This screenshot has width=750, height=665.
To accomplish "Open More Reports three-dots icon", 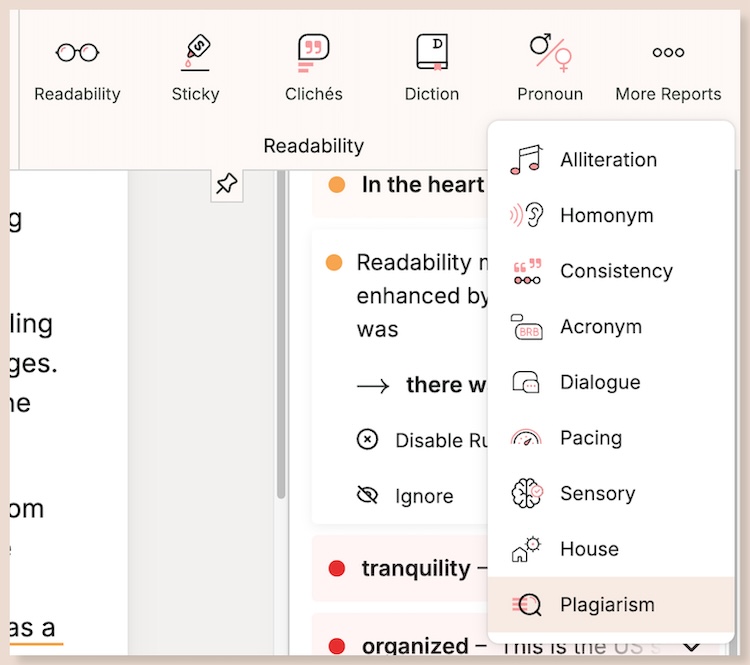I will coord(668,52).
